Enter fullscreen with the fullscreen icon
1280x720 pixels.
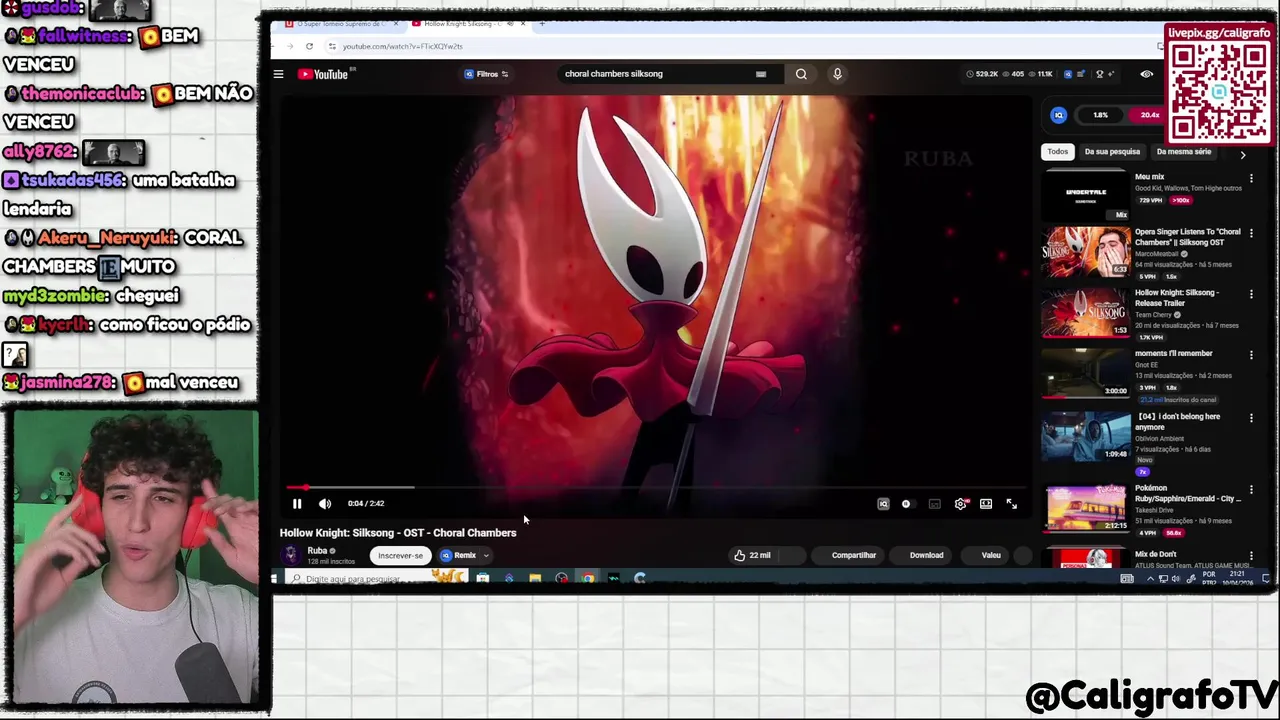pyautogui.click(x=1011, y=504)
